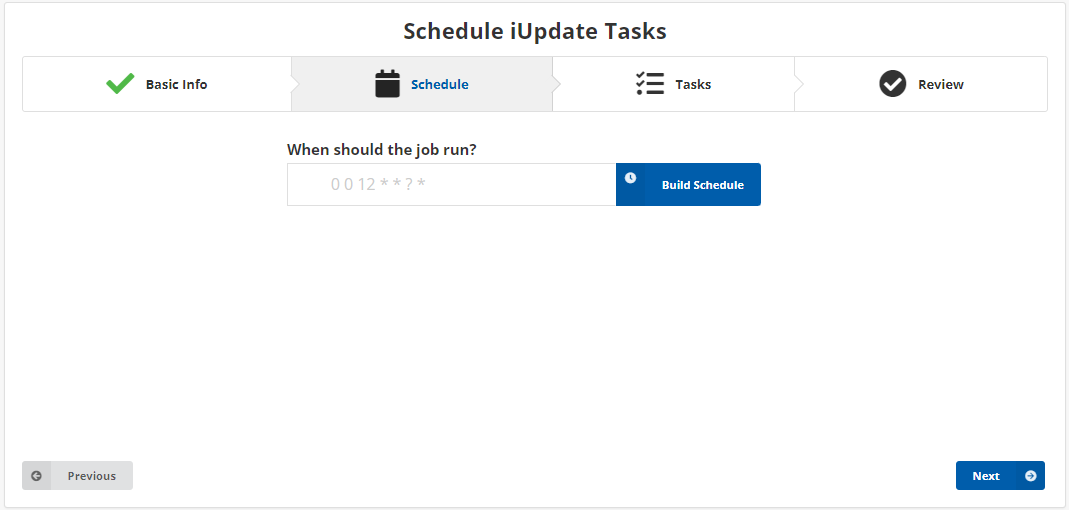This screenshot has width=1069, height=510.
Task: Click the right arrow icon on Next
Action: 1031,476
